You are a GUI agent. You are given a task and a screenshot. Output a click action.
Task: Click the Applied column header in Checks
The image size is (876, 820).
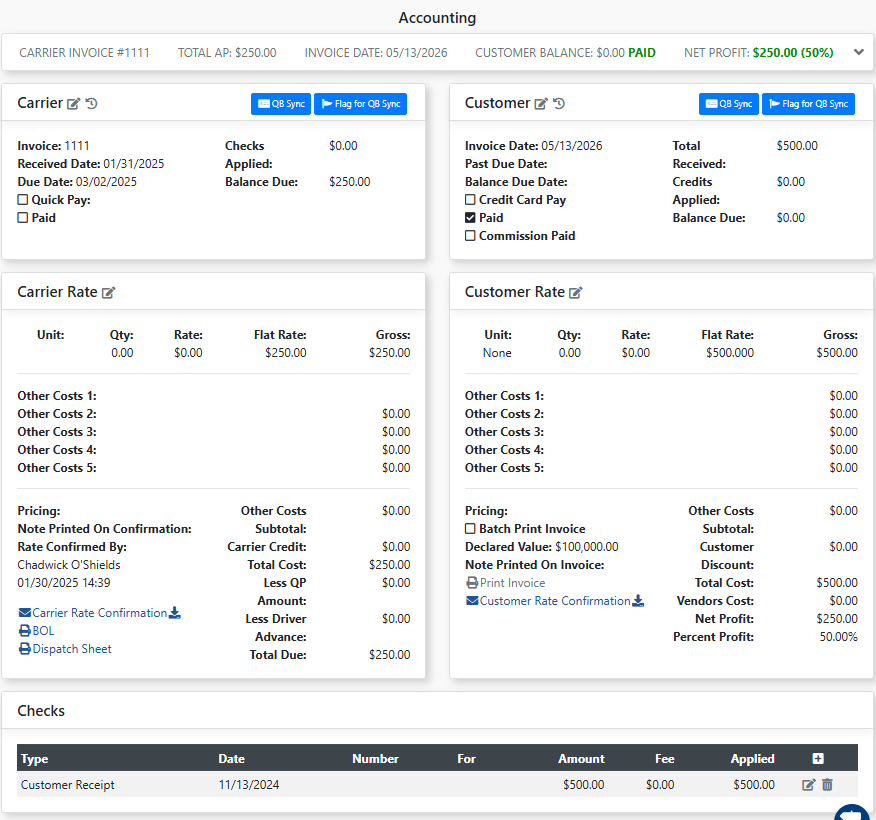pyautogui.click(x=753, y=759)
